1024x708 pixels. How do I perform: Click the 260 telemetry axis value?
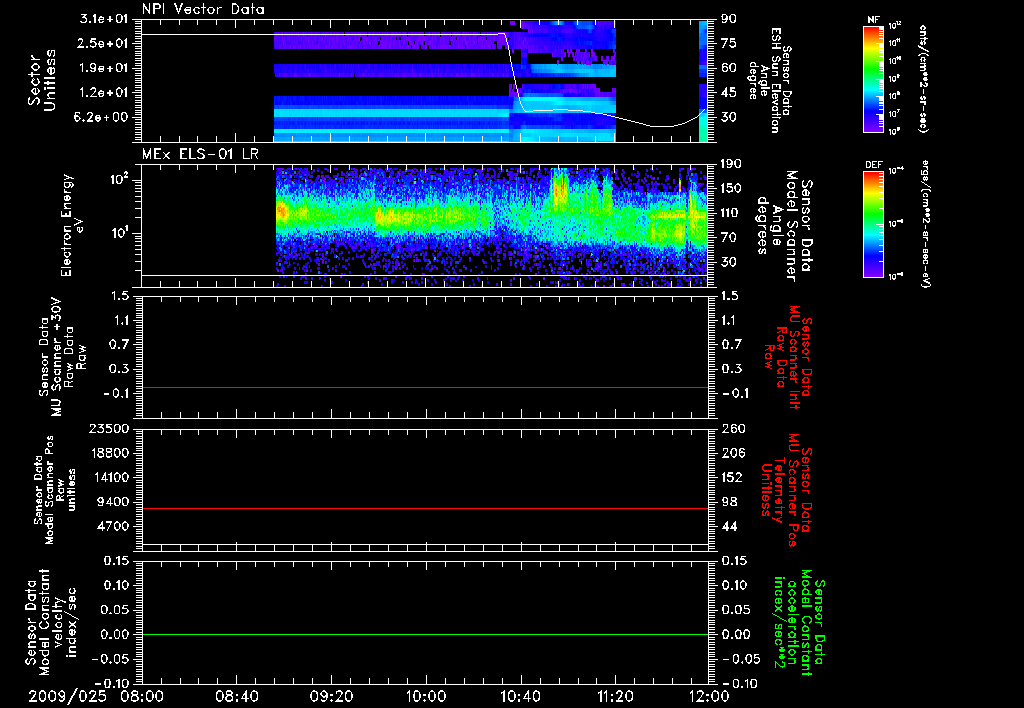coord(732,428)
